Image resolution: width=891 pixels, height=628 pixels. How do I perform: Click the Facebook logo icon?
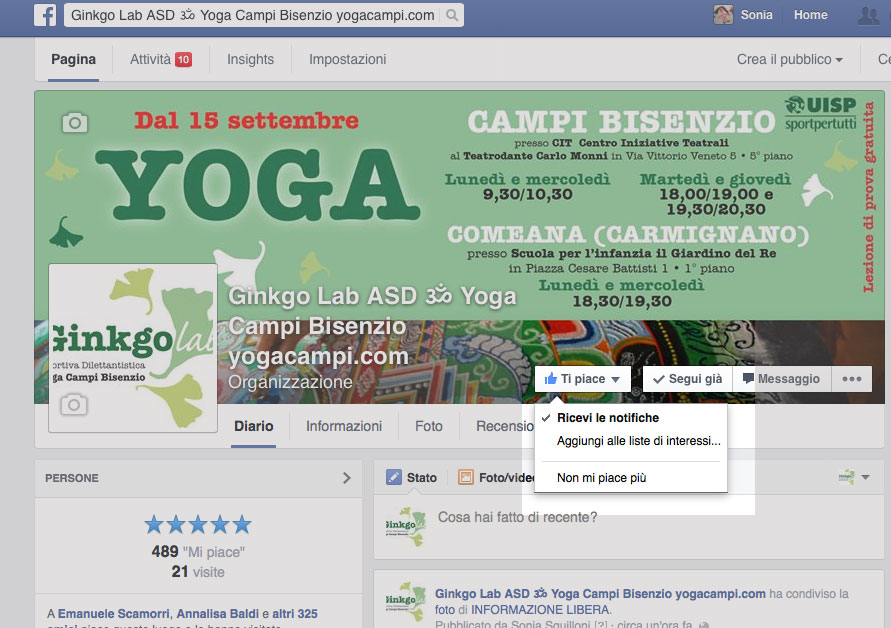click(45, 15)
